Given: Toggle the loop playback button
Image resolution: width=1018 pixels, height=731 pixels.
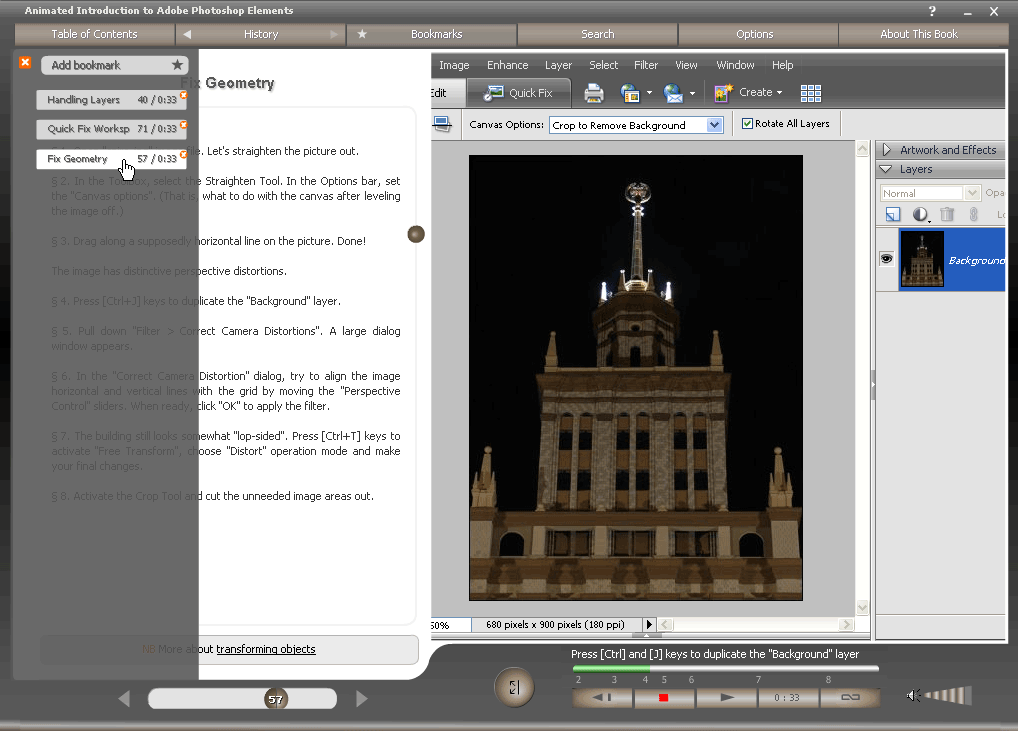Looking at the screenshot, I should click(x=850, y=697).
